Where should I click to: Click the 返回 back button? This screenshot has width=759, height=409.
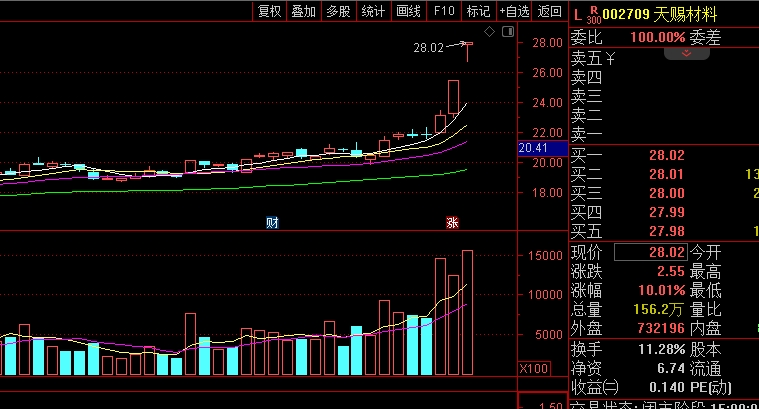[549, 11]
